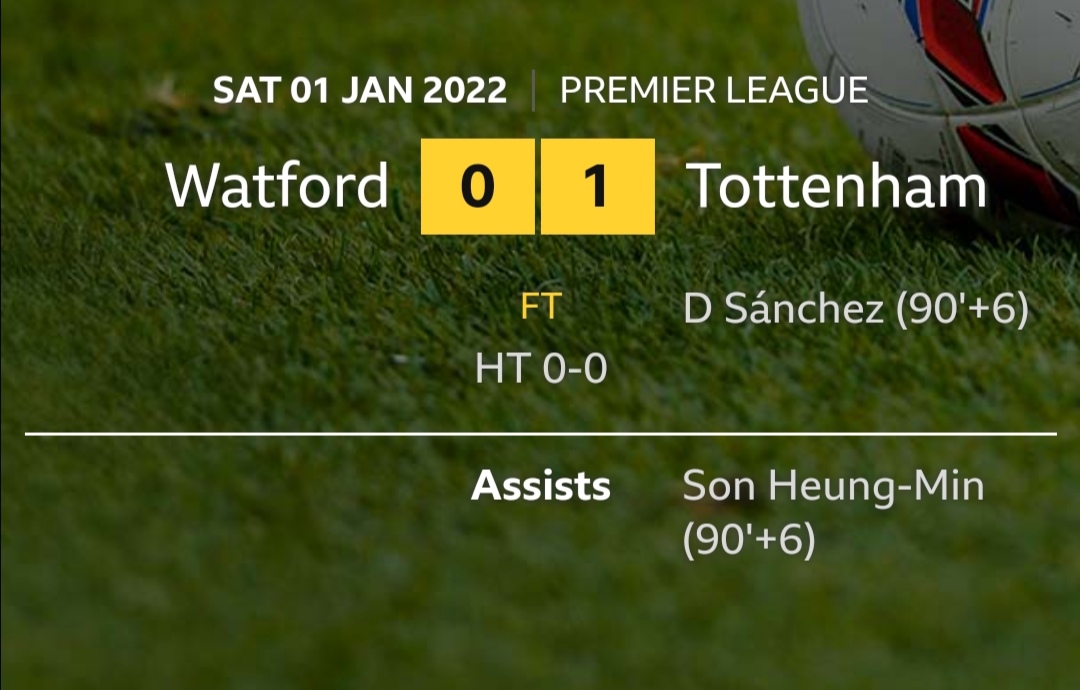The height and width of the screenshot is (690, 1080).
Task: Click the football image in corner
Action: click(942, 103)
